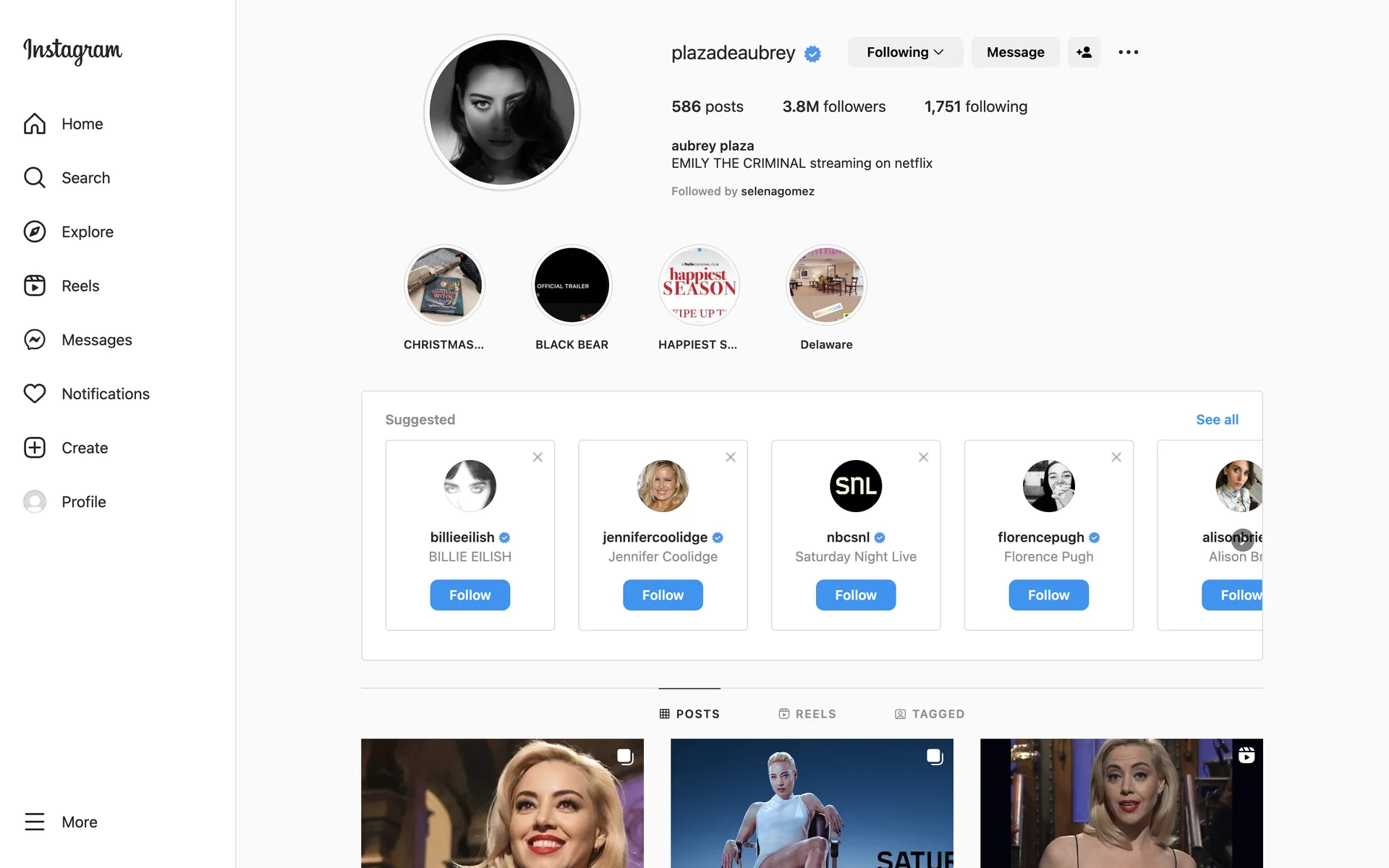
Task: Click See all suggested link
Action: point(1217,420)
